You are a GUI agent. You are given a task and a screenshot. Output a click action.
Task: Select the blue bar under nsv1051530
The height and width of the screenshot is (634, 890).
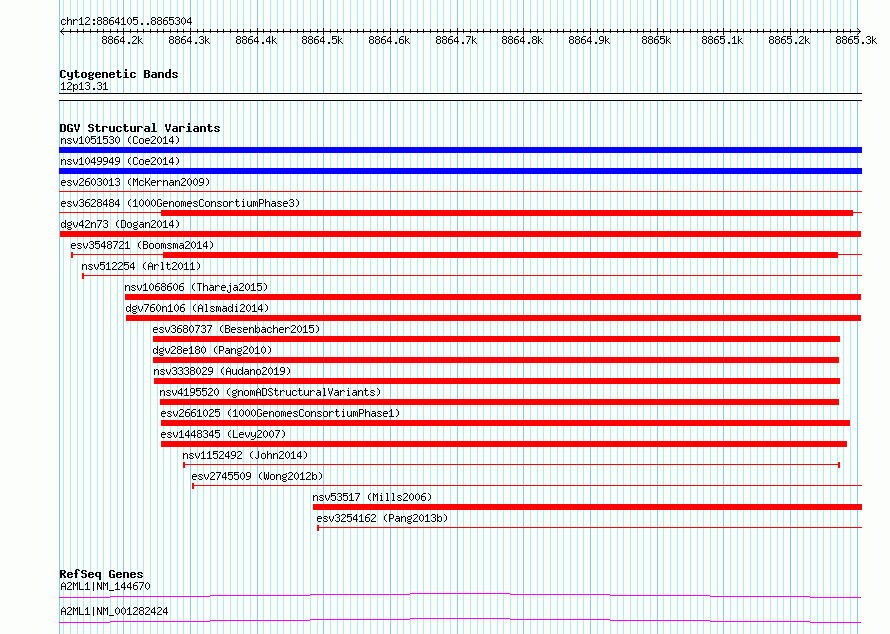(x=460, y=150)
